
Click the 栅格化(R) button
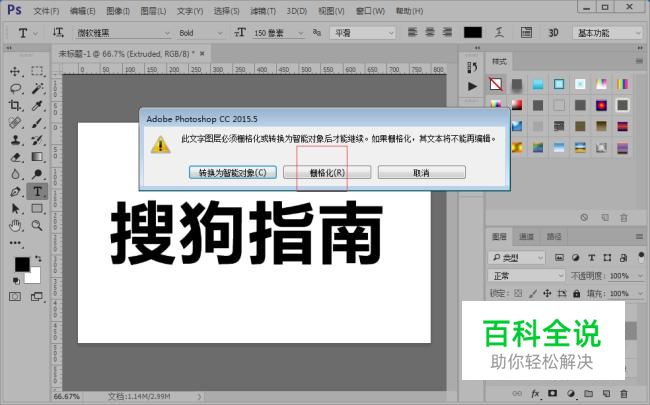click(x=327, y=172)
